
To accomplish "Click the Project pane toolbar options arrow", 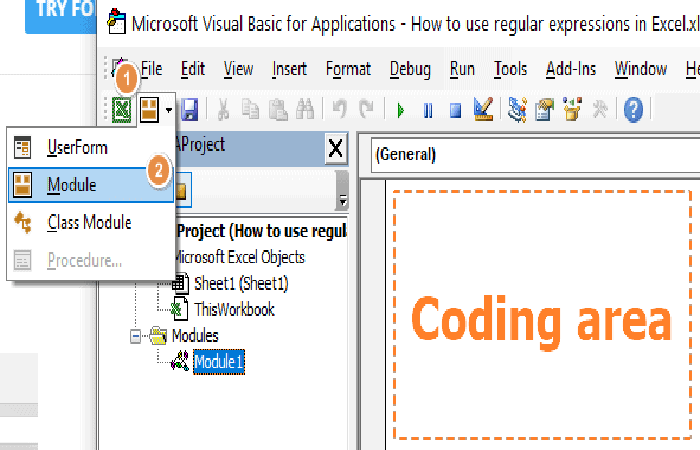I will click(x=342, y=200).
